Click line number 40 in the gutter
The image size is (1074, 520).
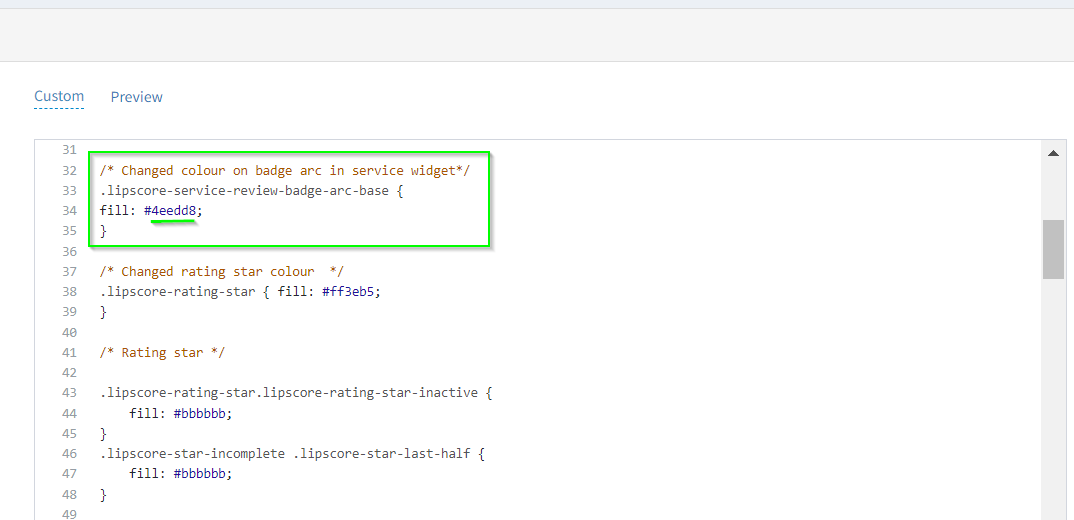(x=69, y=332)
